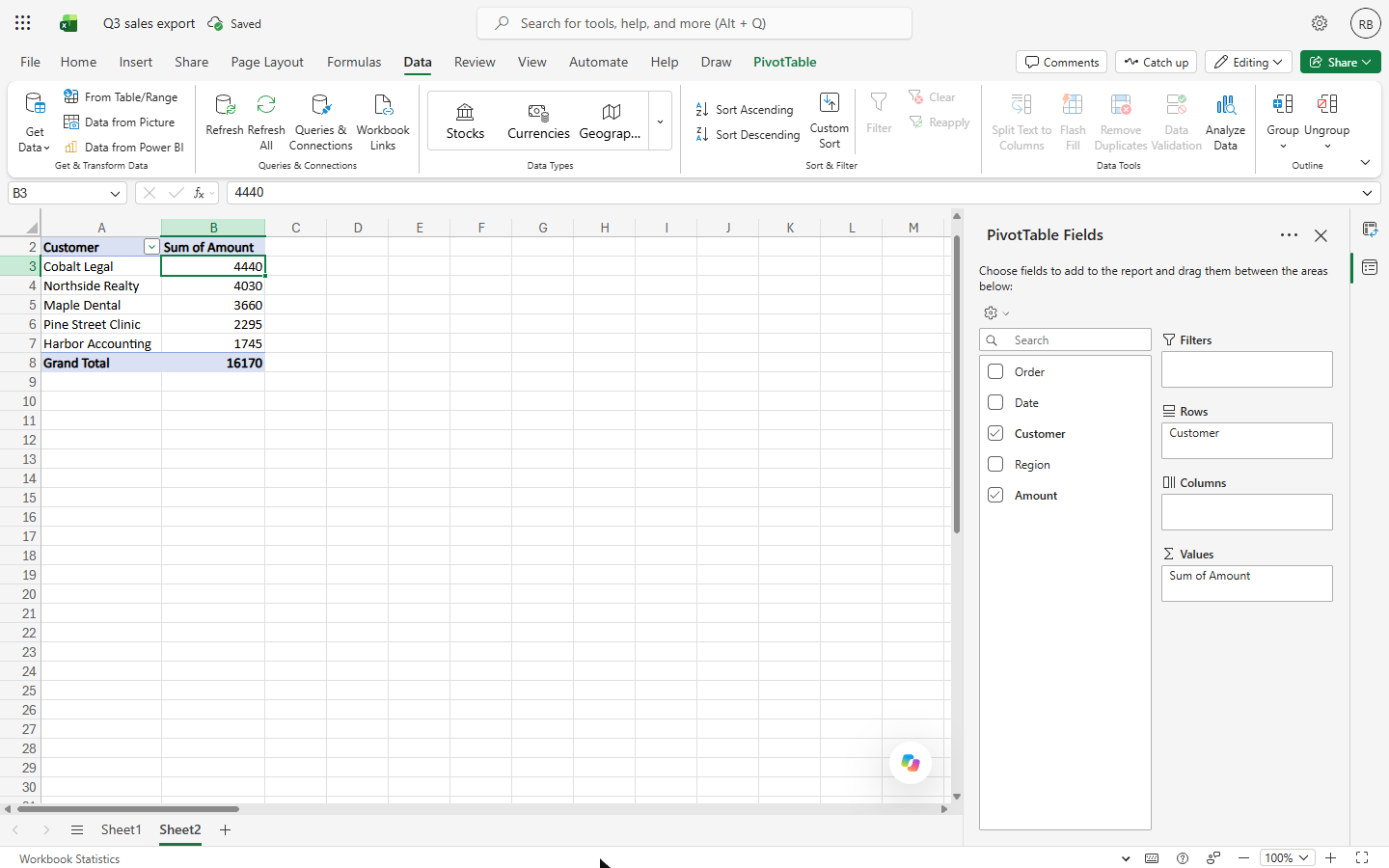Switch to the Sheet1 tab

[x=121, y=830]
